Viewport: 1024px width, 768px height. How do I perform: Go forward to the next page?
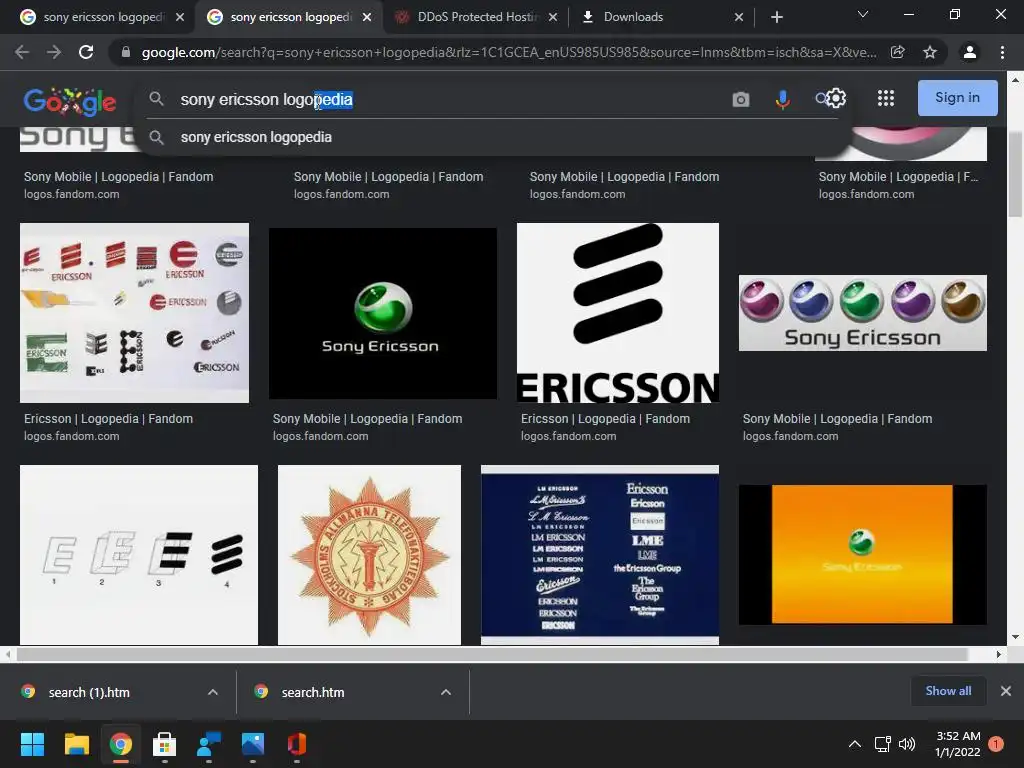click(x=54, y=52)
